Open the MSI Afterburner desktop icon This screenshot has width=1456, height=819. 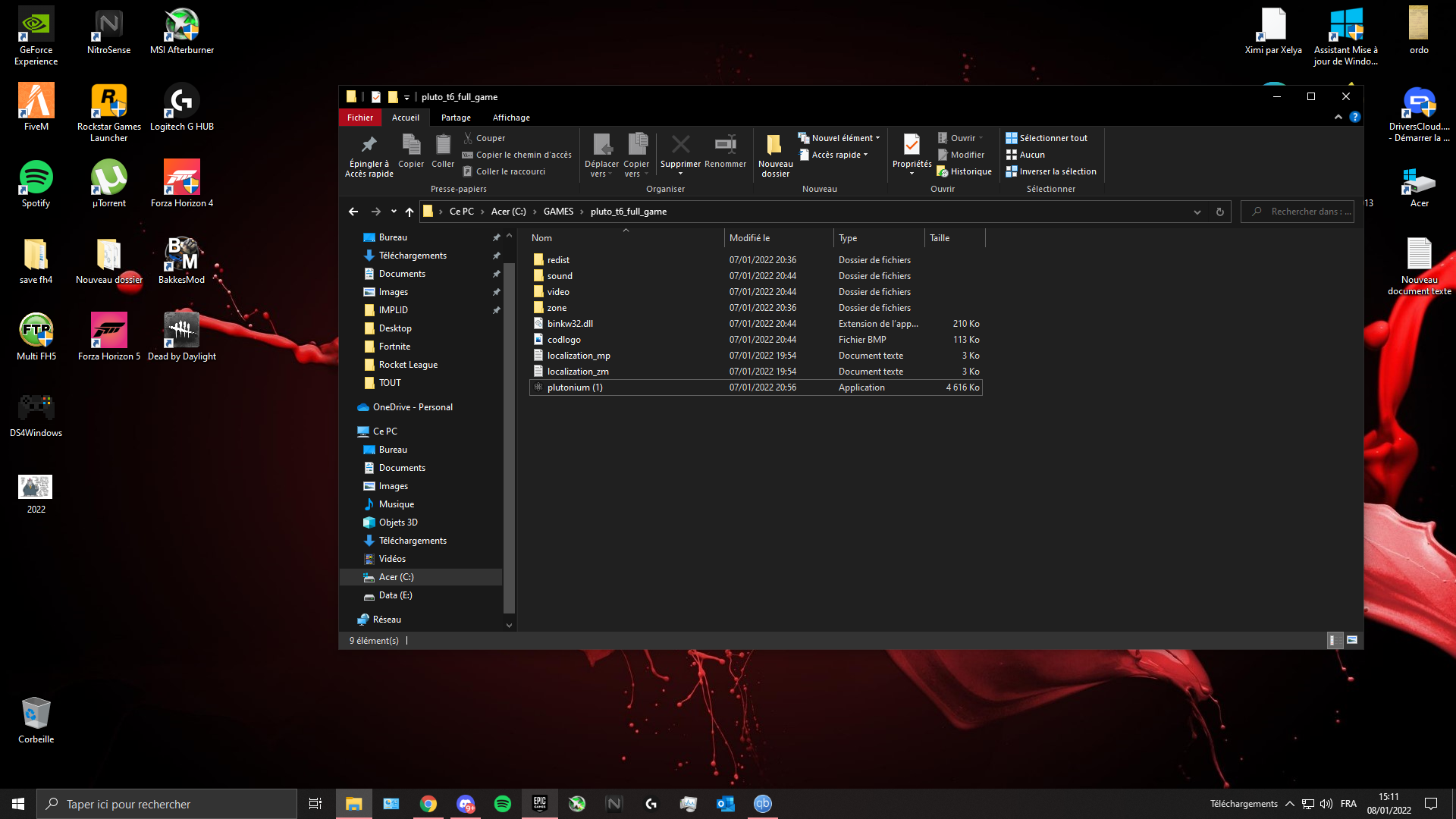182,31
